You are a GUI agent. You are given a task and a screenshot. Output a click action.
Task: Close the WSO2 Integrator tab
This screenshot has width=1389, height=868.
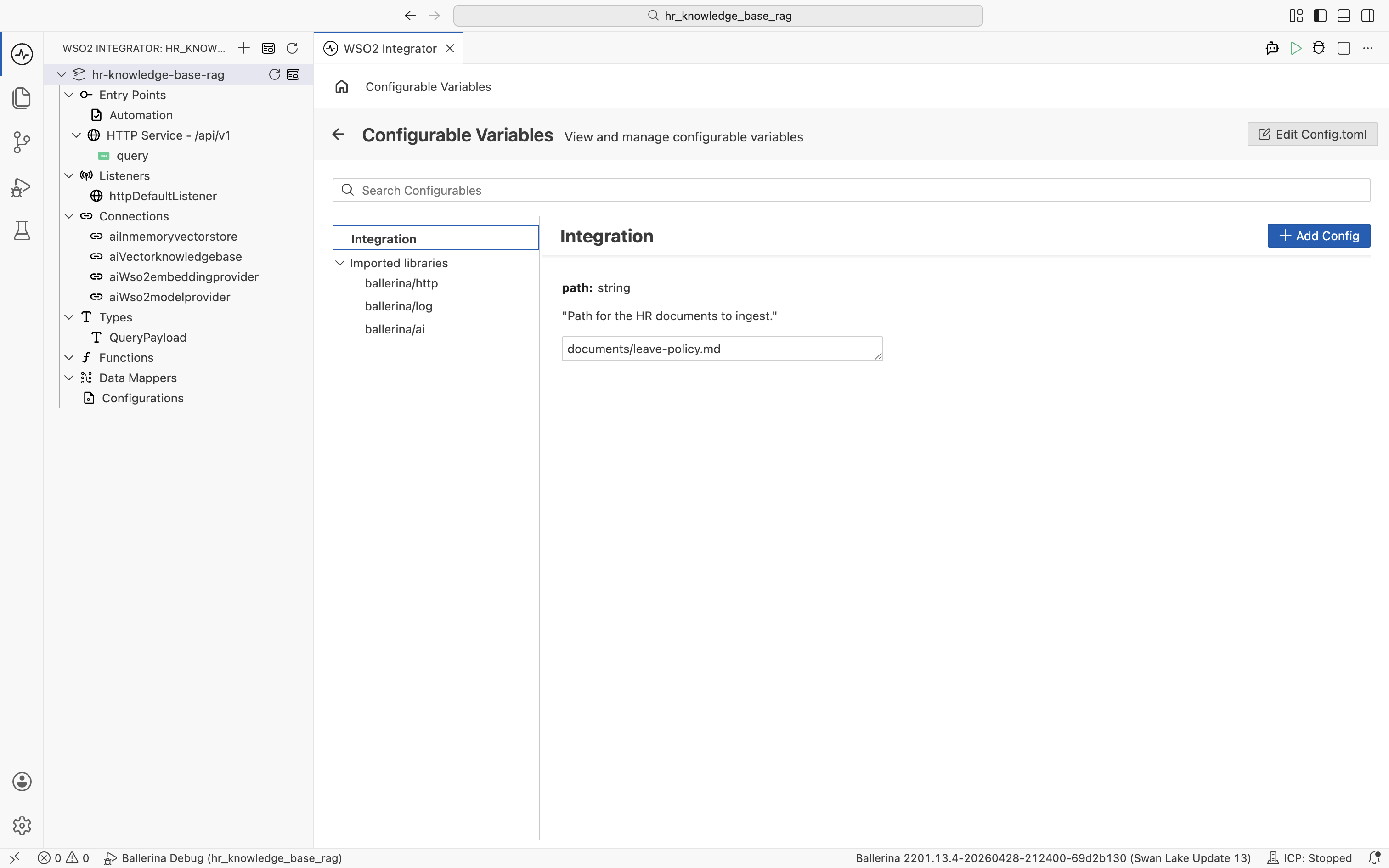(x=450, y=48)
